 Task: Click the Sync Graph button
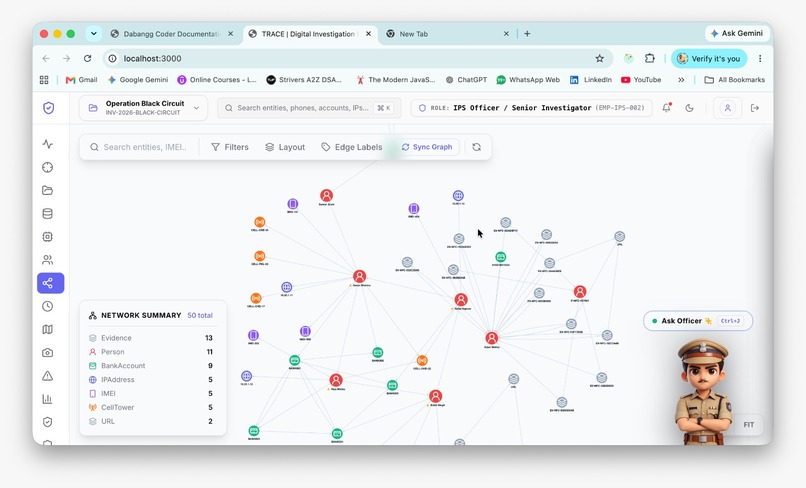coord(427,147)
